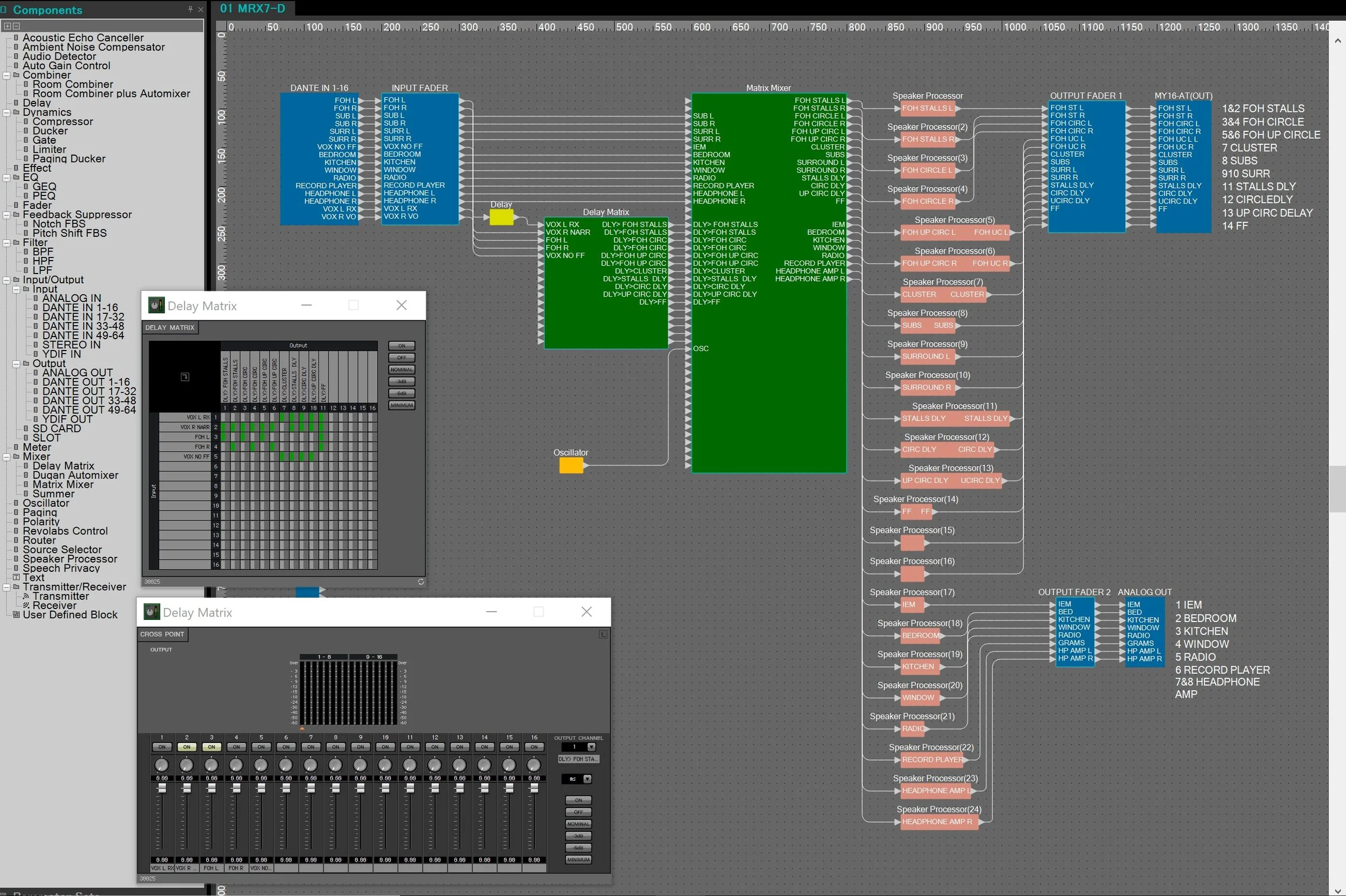Click the Text component icon in the tree
This screenshot has height=896, width=1346.
pos(16,578)
